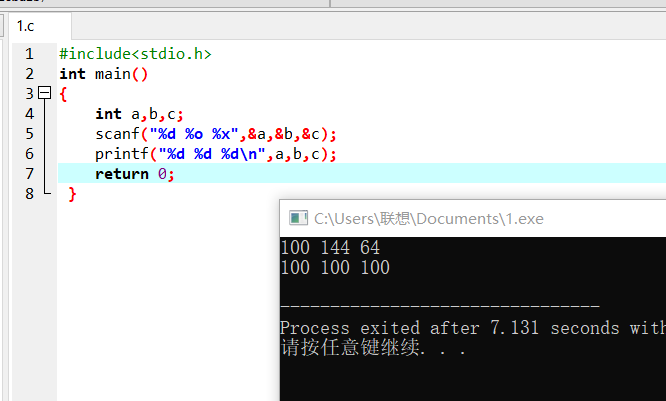This screenshot has height=401, width=666.
Task: Click console input line 100 144 64
Action: click(x=330, y=248)
